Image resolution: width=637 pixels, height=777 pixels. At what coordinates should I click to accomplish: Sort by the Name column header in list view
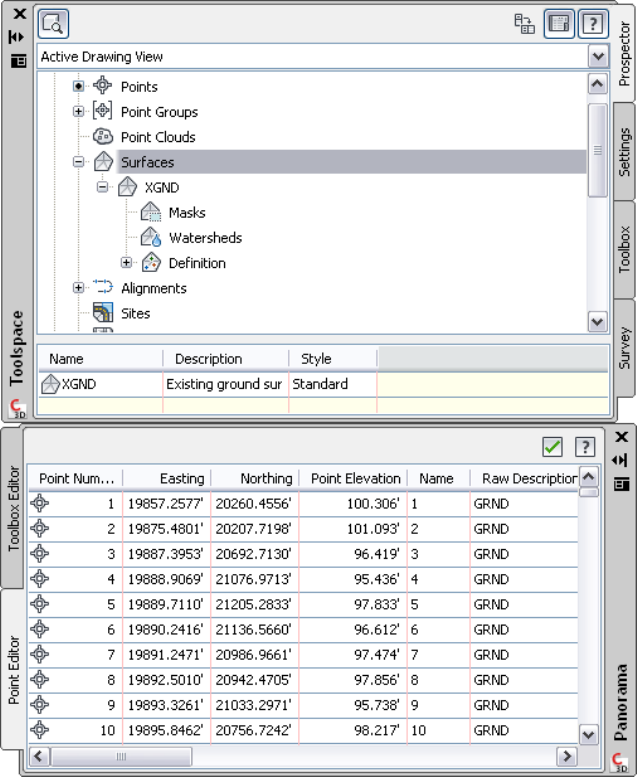101,359
